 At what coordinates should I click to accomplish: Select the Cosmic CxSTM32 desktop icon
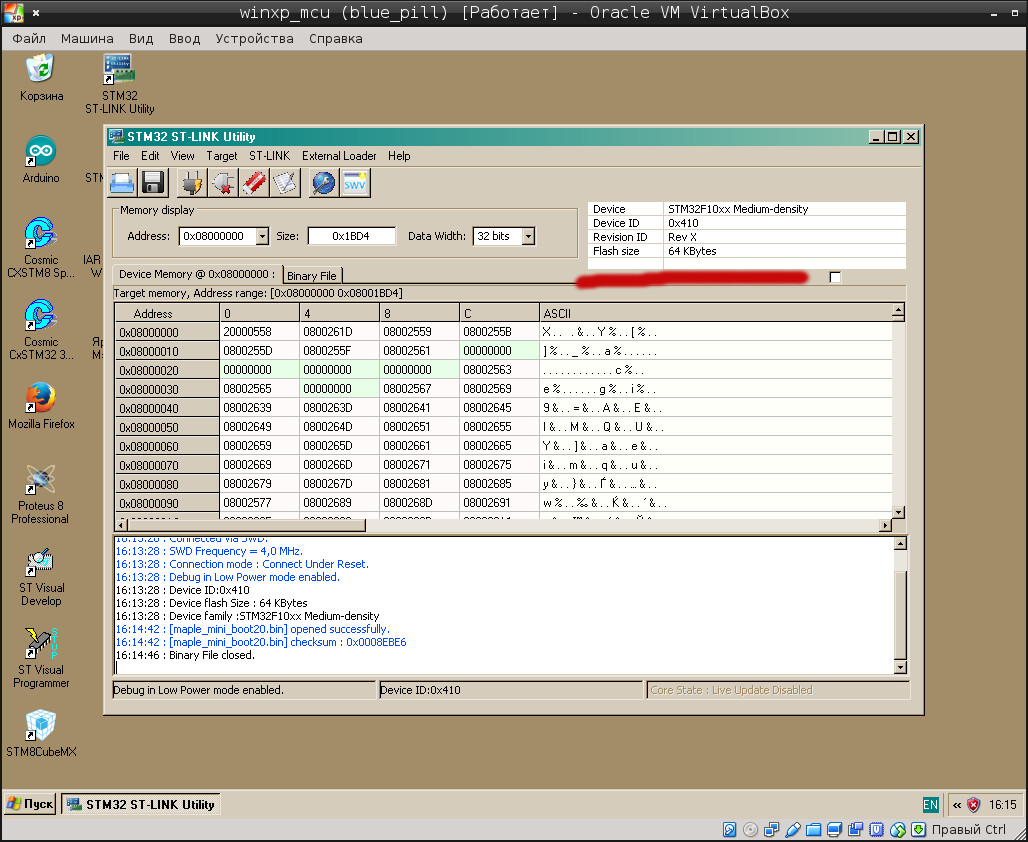(x=41, y=330)
